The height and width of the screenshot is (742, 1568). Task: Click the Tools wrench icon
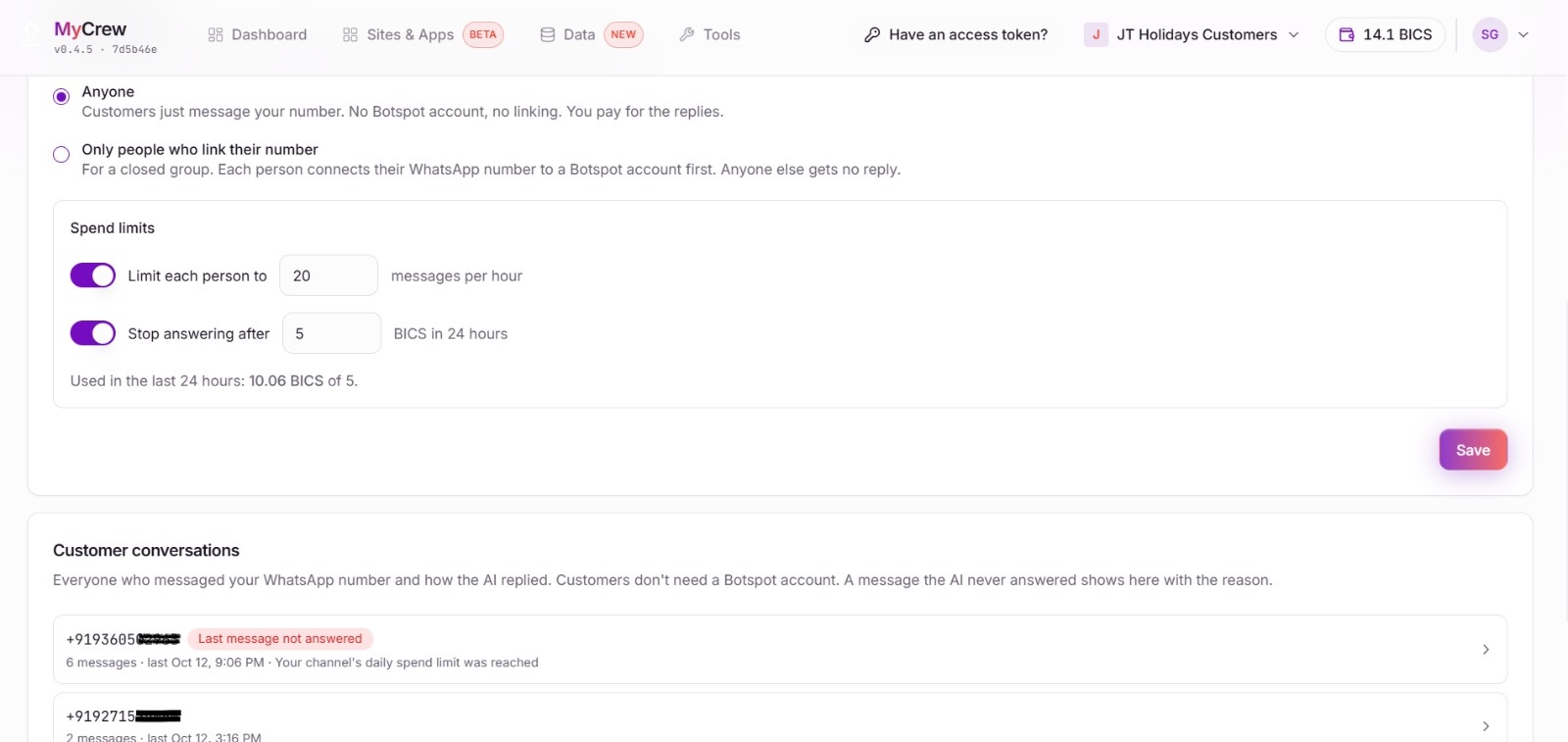coord(687,34)
